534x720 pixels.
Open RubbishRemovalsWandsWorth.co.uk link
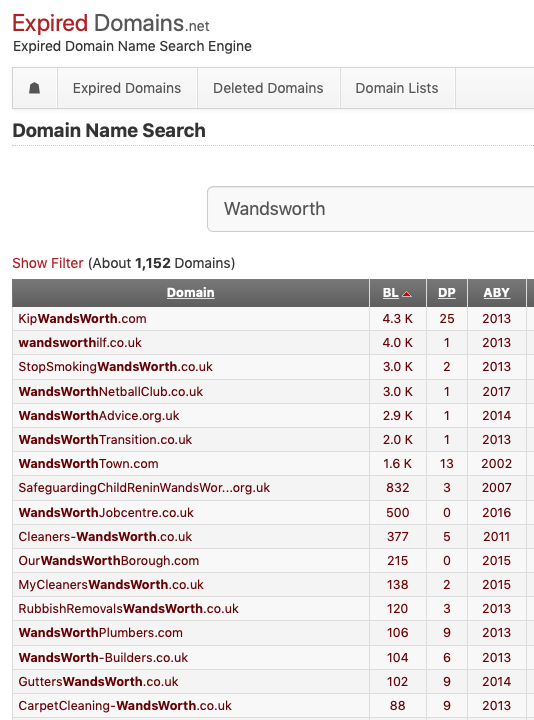[129, 608]
